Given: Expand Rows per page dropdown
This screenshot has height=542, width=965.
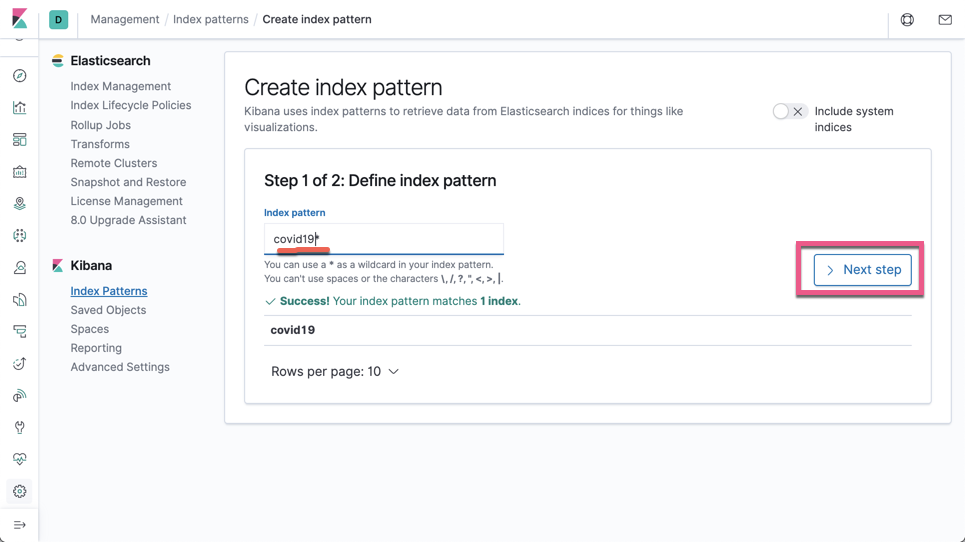Looking at the screenshot, I should pyautogui.click(x=335, y=372).
